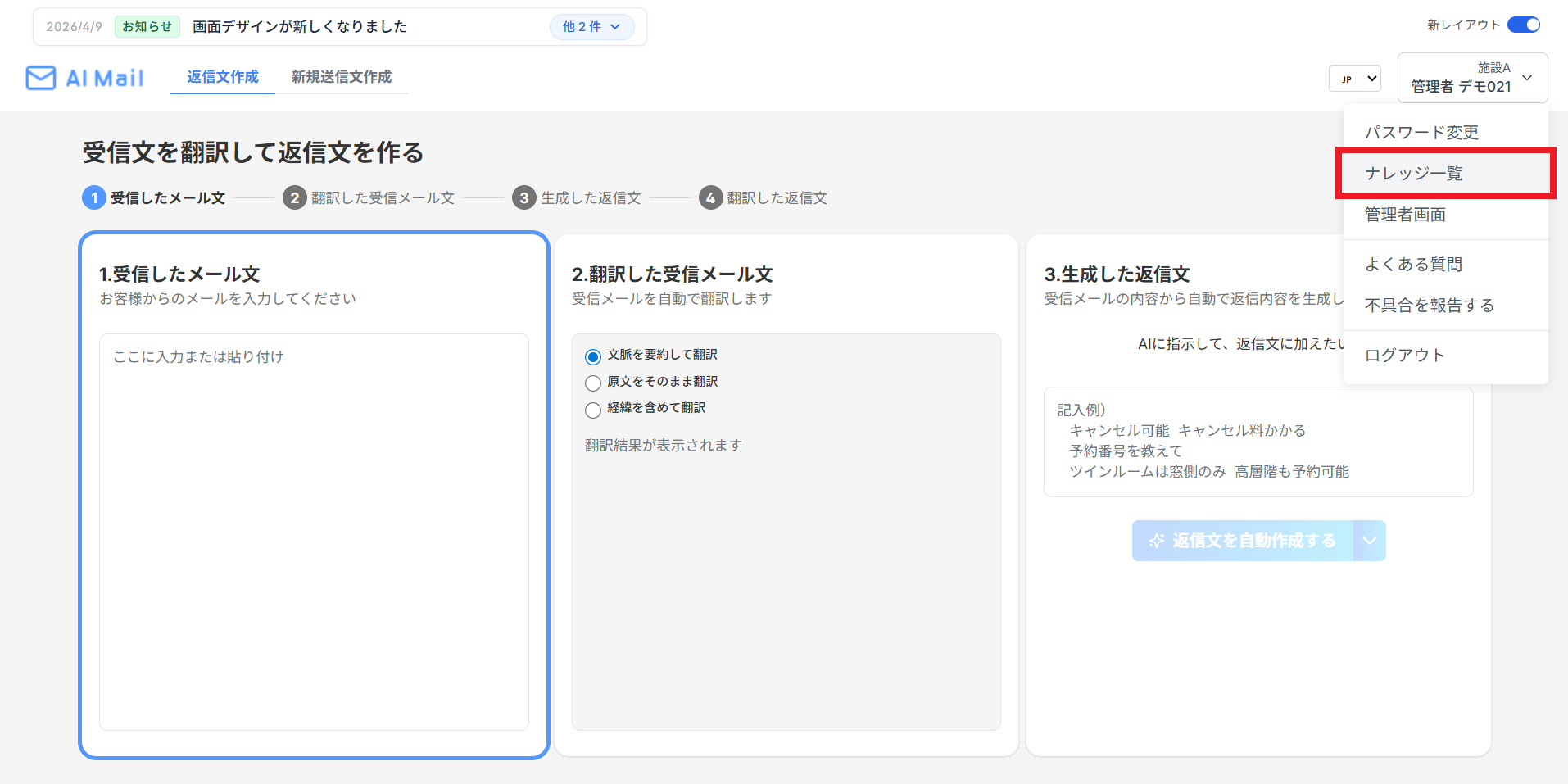Collapse the 管理者 デモ021 account menu
Viewport: 1568px width, 784px height.
1472,78
